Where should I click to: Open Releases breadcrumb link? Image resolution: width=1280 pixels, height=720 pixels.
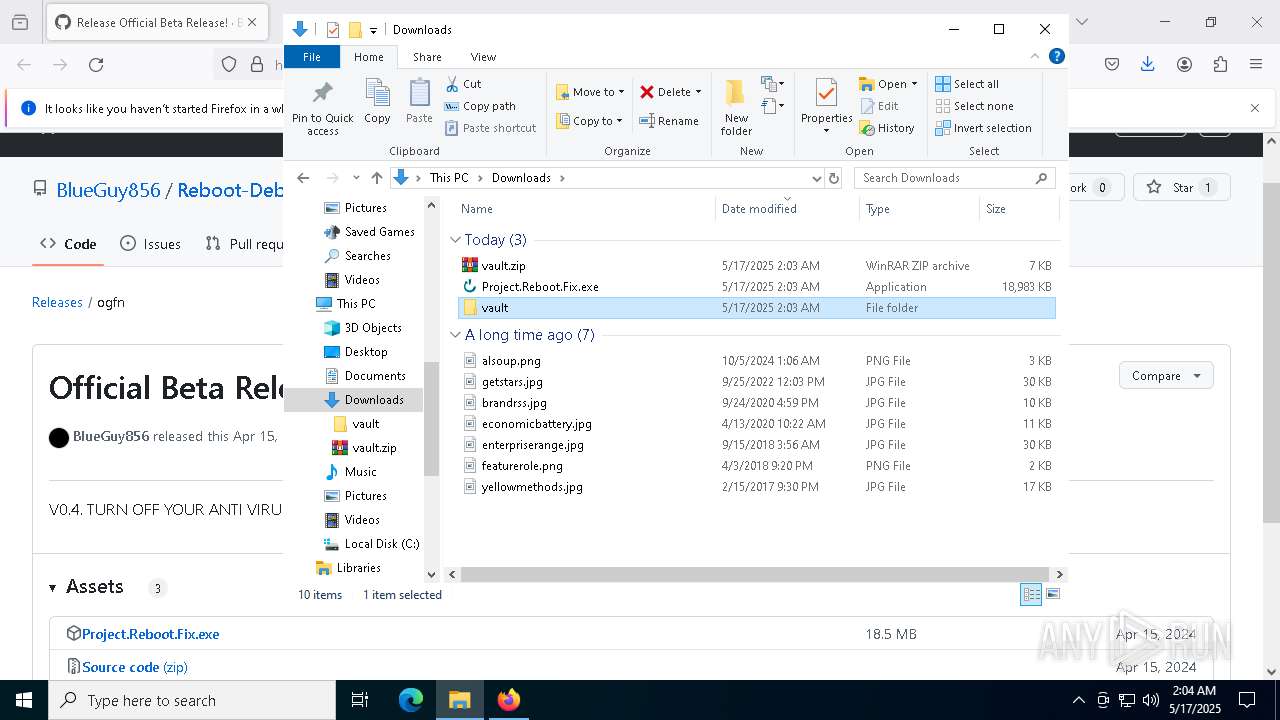[x=57, y=302]
